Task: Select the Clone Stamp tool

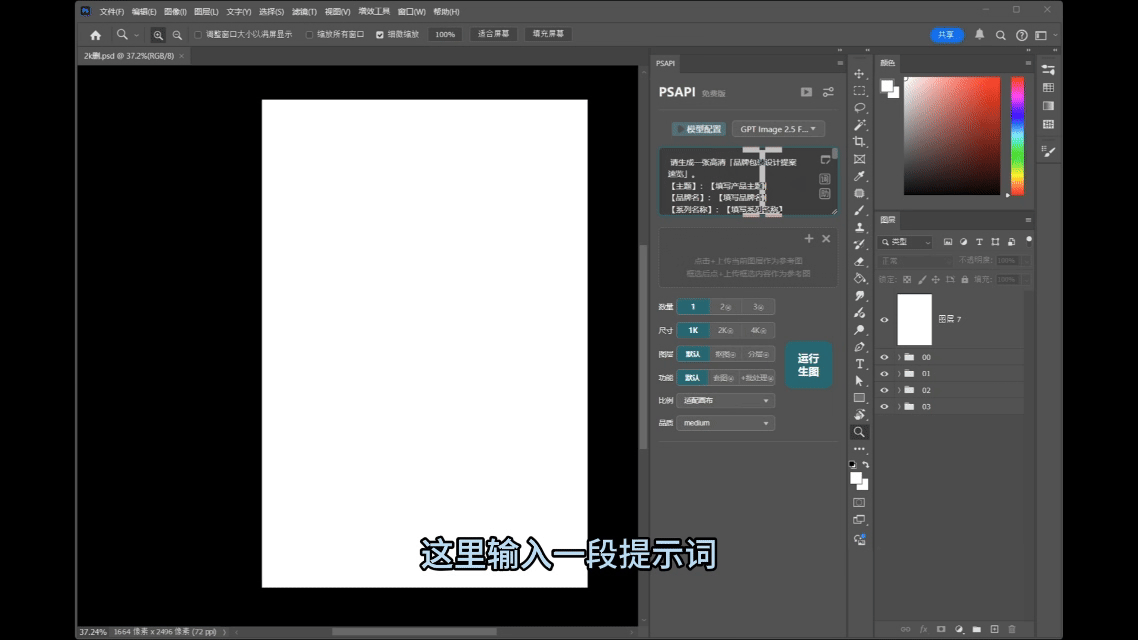Action: pos(859,227)
